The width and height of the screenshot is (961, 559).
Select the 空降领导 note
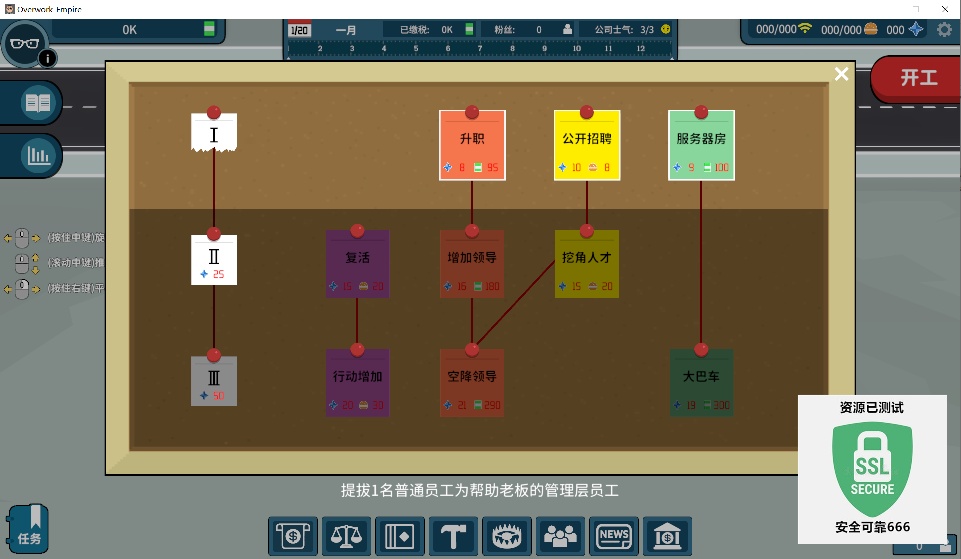(472, 383)
